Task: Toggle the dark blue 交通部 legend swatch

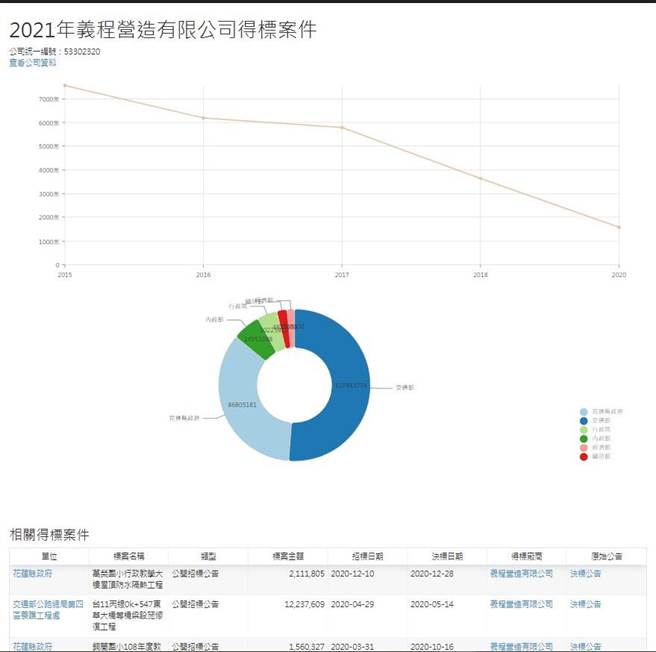Action: pyautogui.click(x=584, y=421)
